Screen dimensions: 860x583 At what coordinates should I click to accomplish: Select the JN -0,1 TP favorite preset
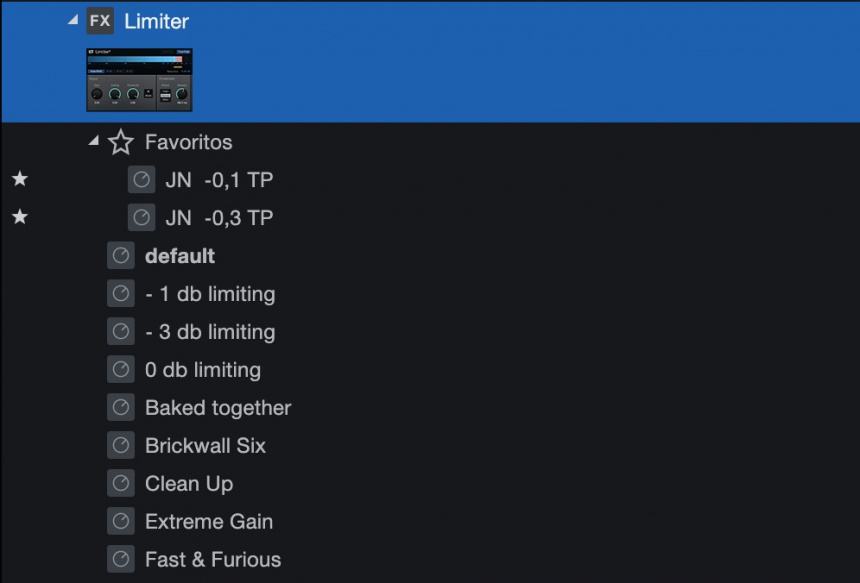tap(219, 180)
